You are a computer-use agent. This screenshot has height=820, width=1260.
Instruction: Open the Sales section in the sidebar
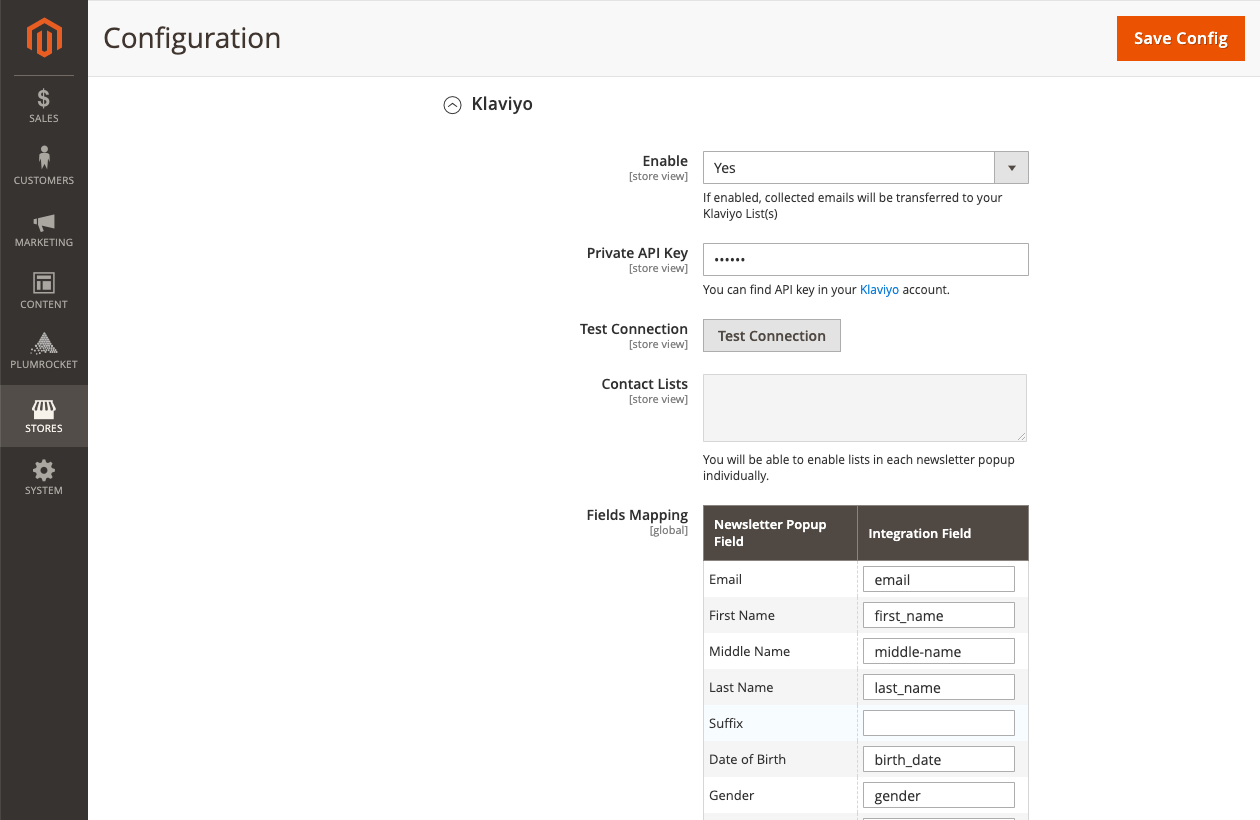[43, 105]
